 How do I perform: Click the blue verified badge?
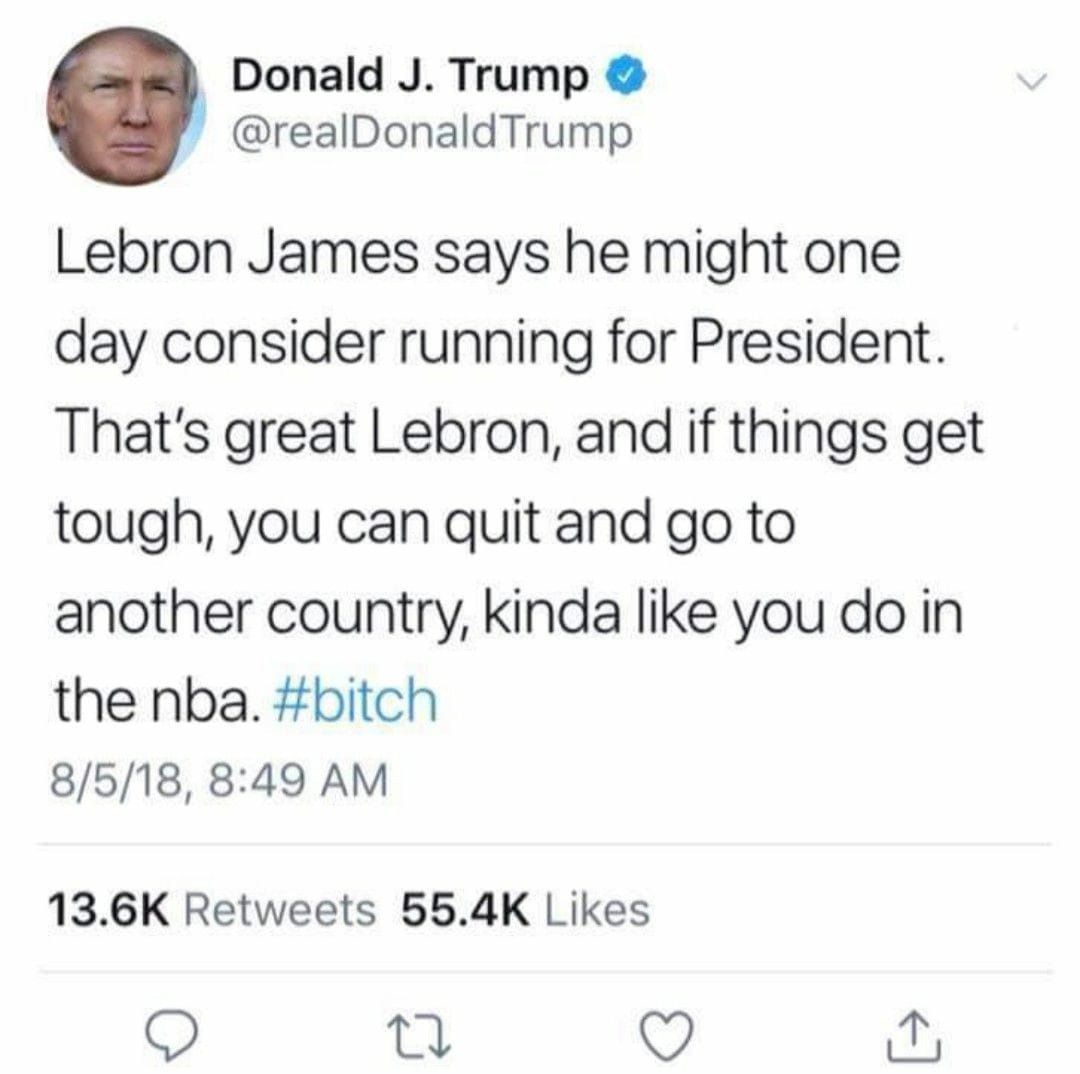626,76
